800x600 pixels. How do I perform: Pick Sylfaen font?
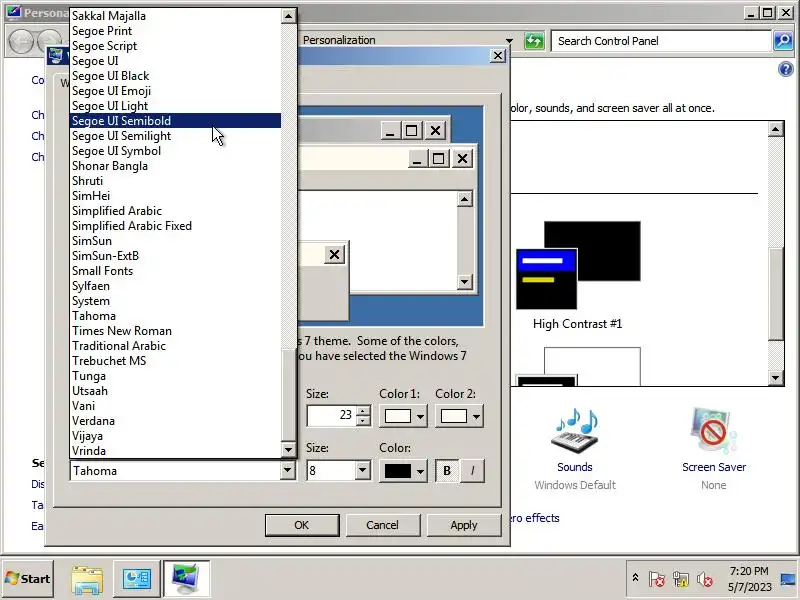tap(175, 286)
